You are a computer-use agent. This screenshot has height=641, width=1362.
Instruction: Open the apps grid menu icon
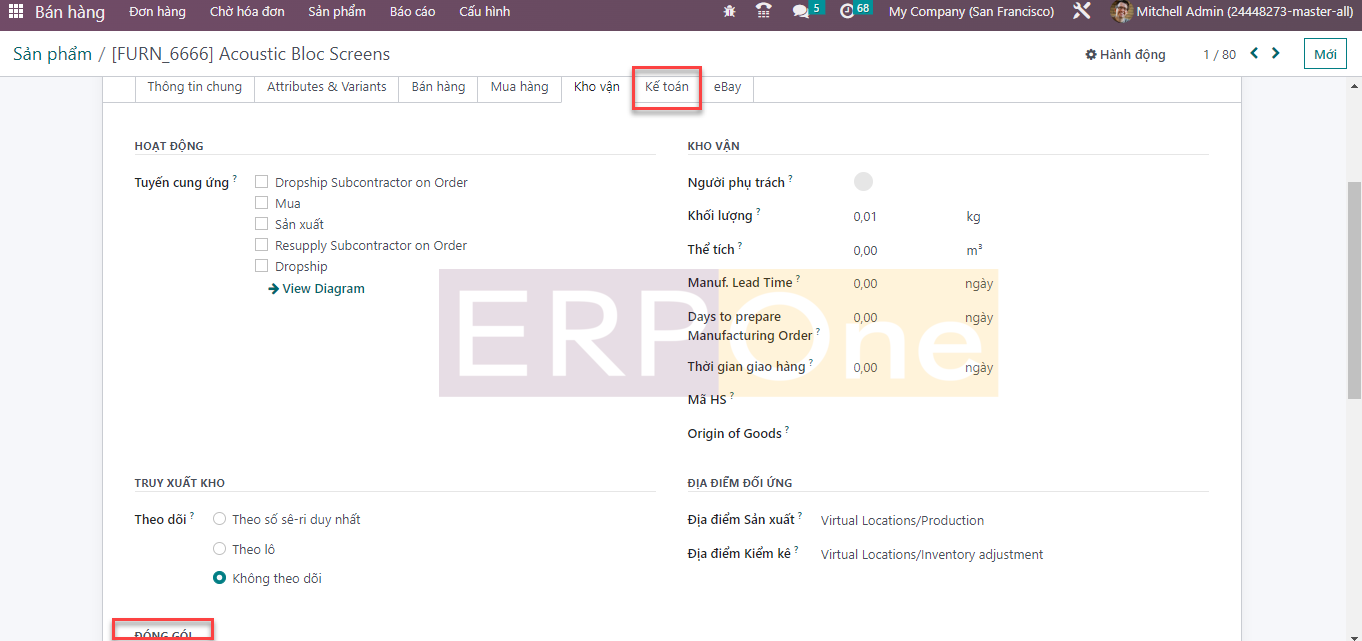(15, 12)
